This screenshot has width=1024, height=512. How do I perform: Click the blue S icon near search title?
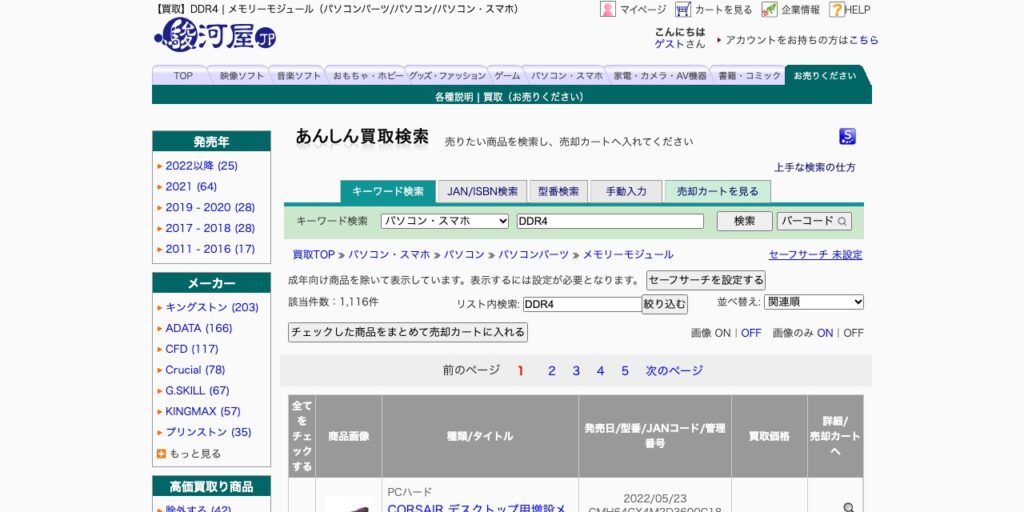(847, 136)
